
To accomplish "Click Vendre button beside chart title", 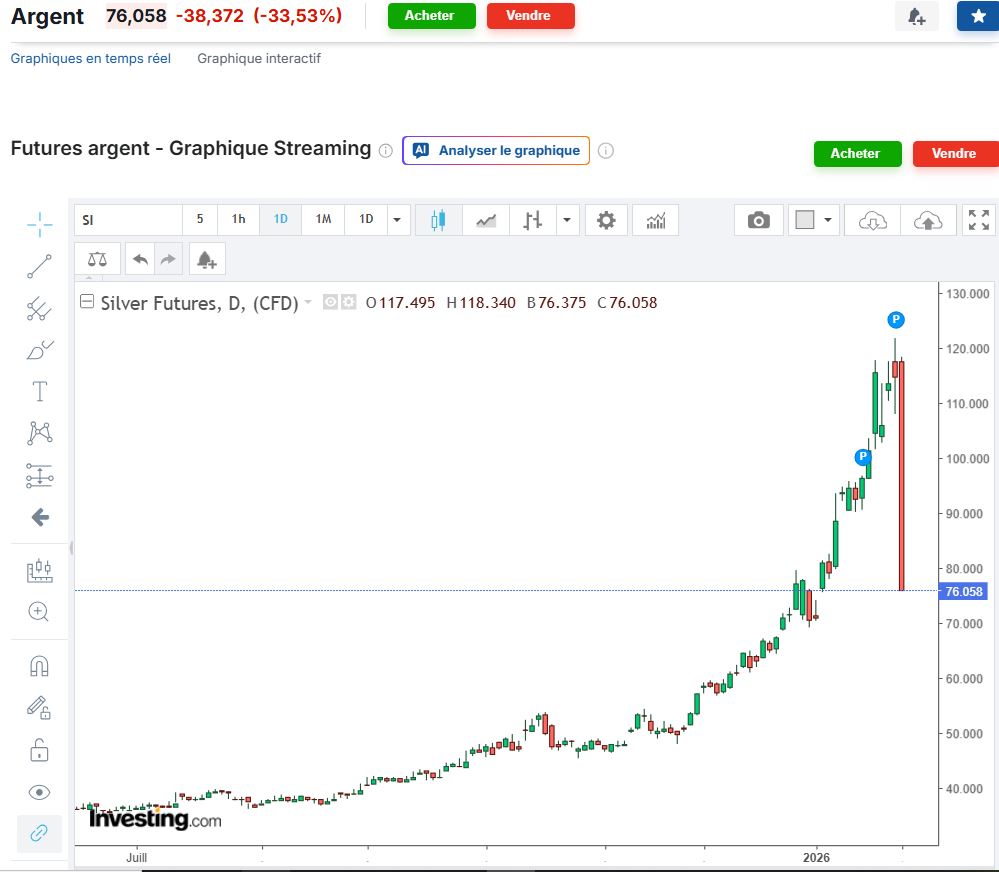I will point(955,154).
